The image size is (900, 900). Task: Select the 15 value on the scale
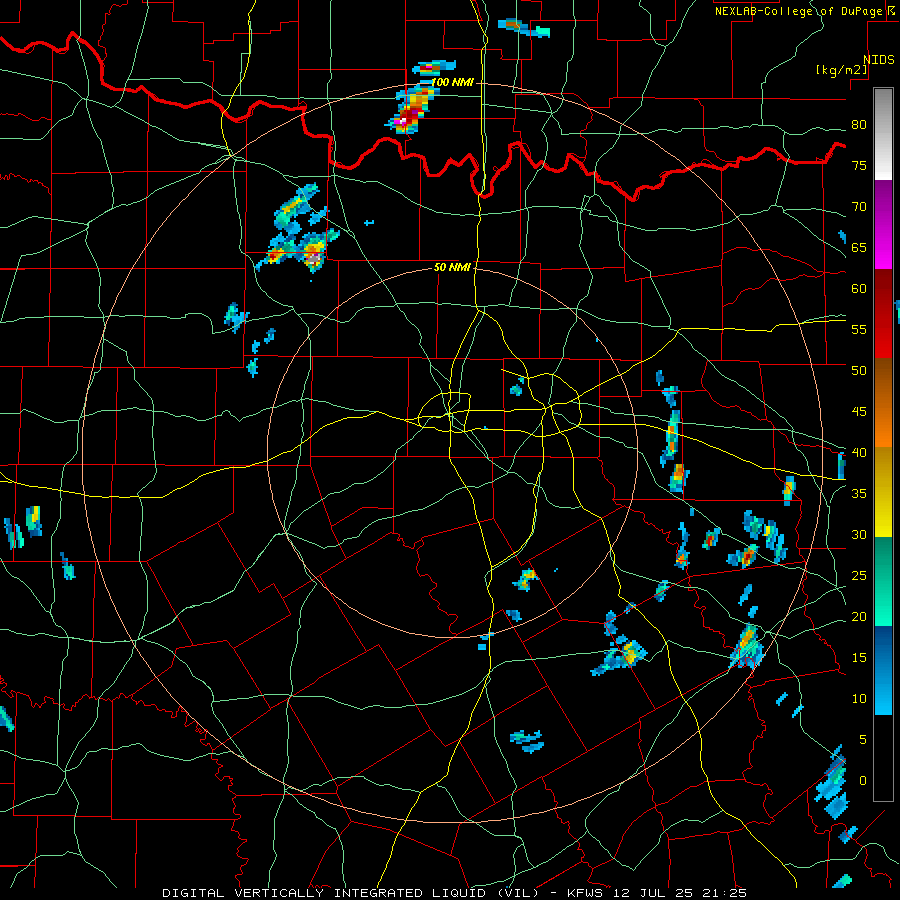pyautogui.click(x=859, y=658)
